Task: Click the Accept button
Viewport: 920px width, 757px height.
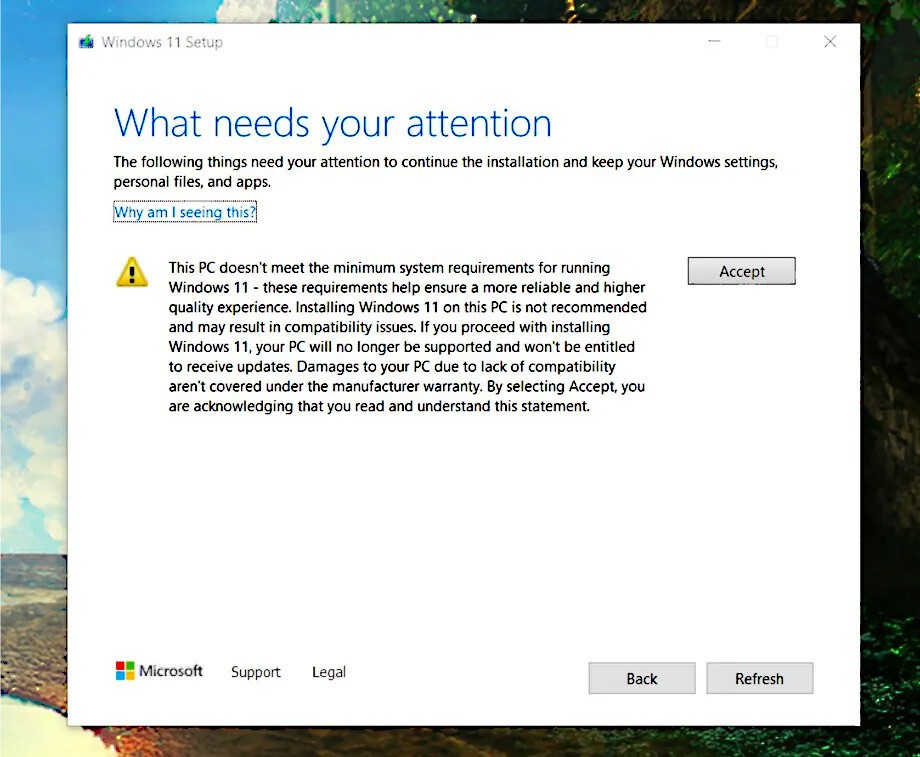Action: click(x=742, y=271)
